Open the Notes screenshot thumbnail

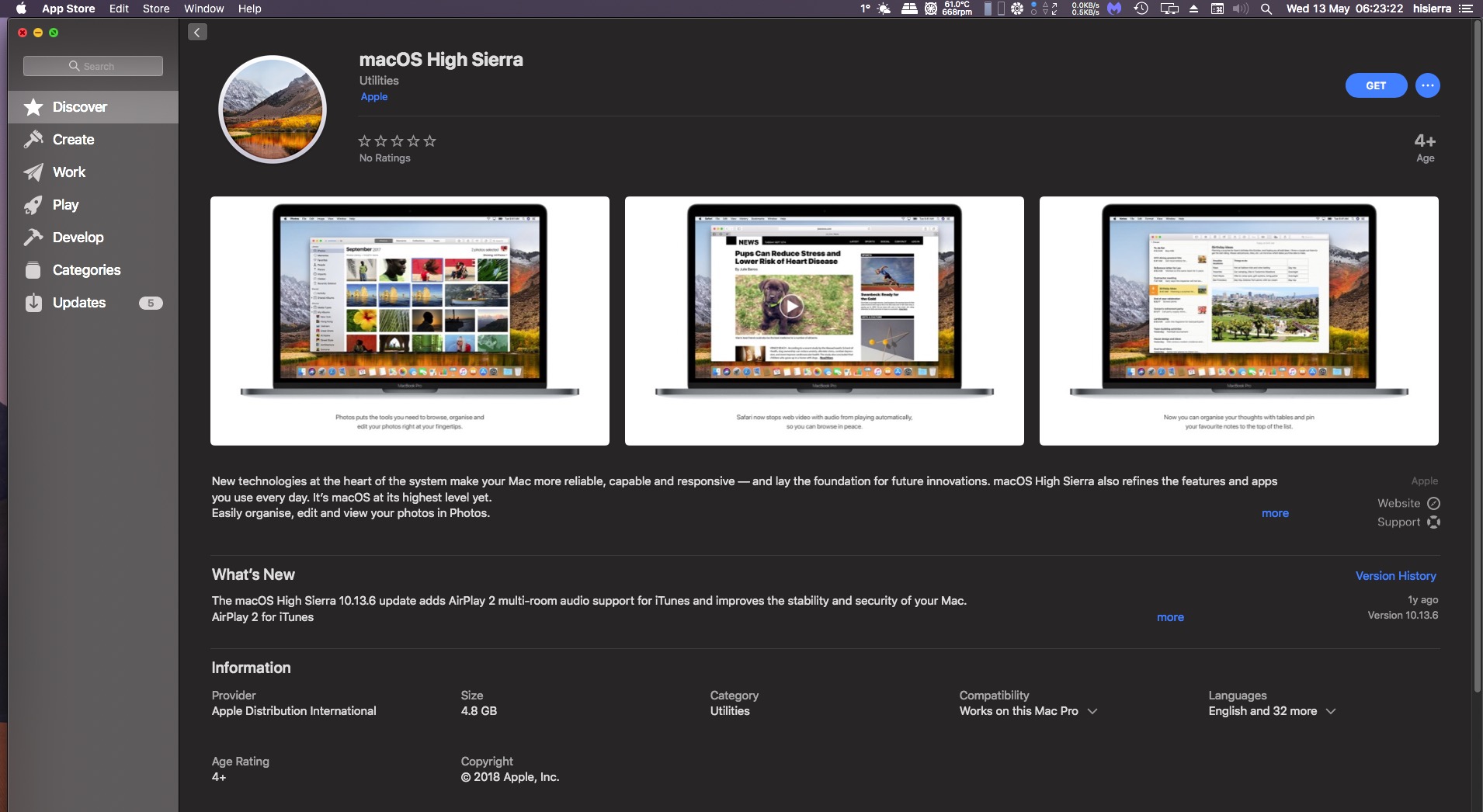(x=1239, y=321)
